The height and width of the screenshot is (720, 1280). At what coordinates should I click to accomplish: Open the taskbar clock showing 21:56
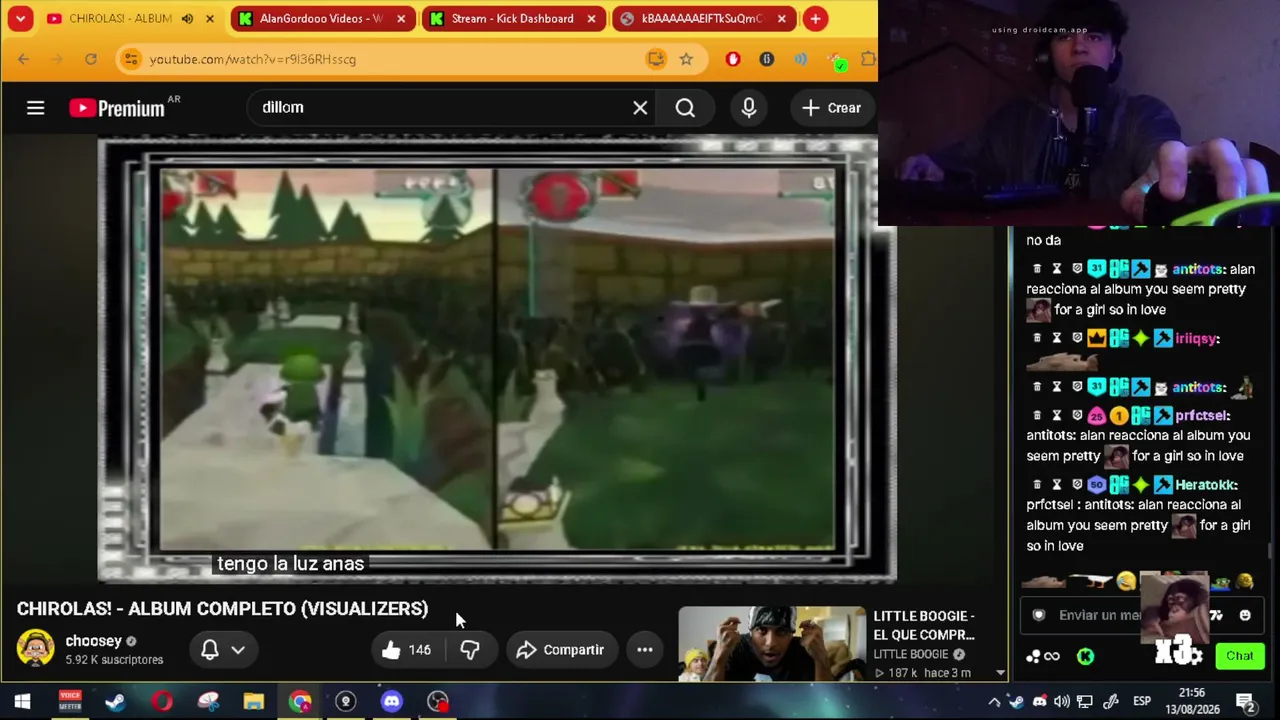coord(1191,701)
